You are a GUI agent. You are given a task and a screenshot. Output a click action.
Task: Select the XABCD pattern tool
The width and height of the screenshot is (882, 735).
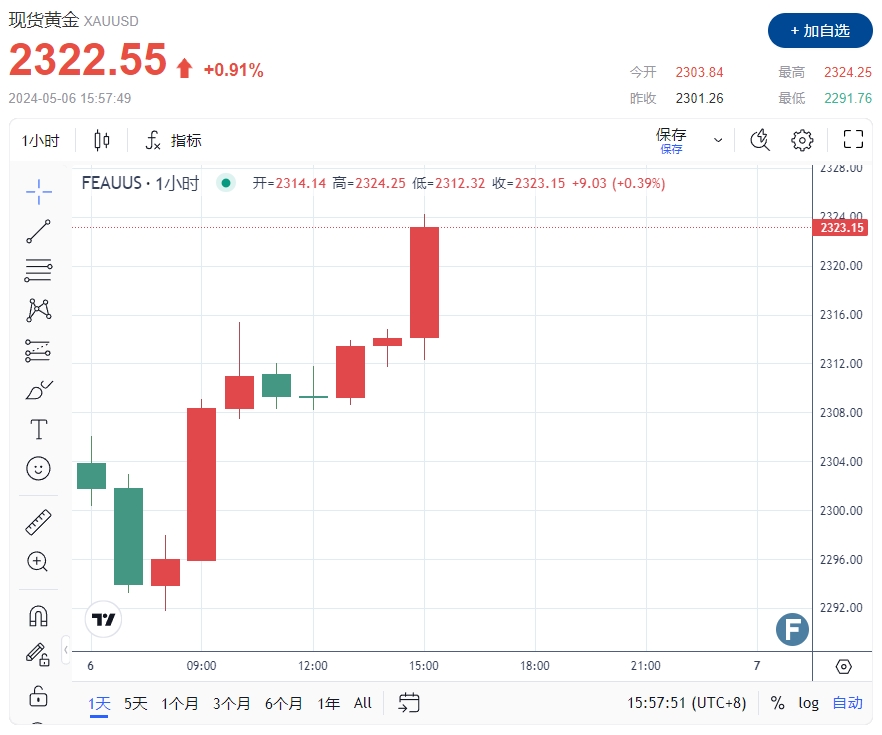point(38,310)
